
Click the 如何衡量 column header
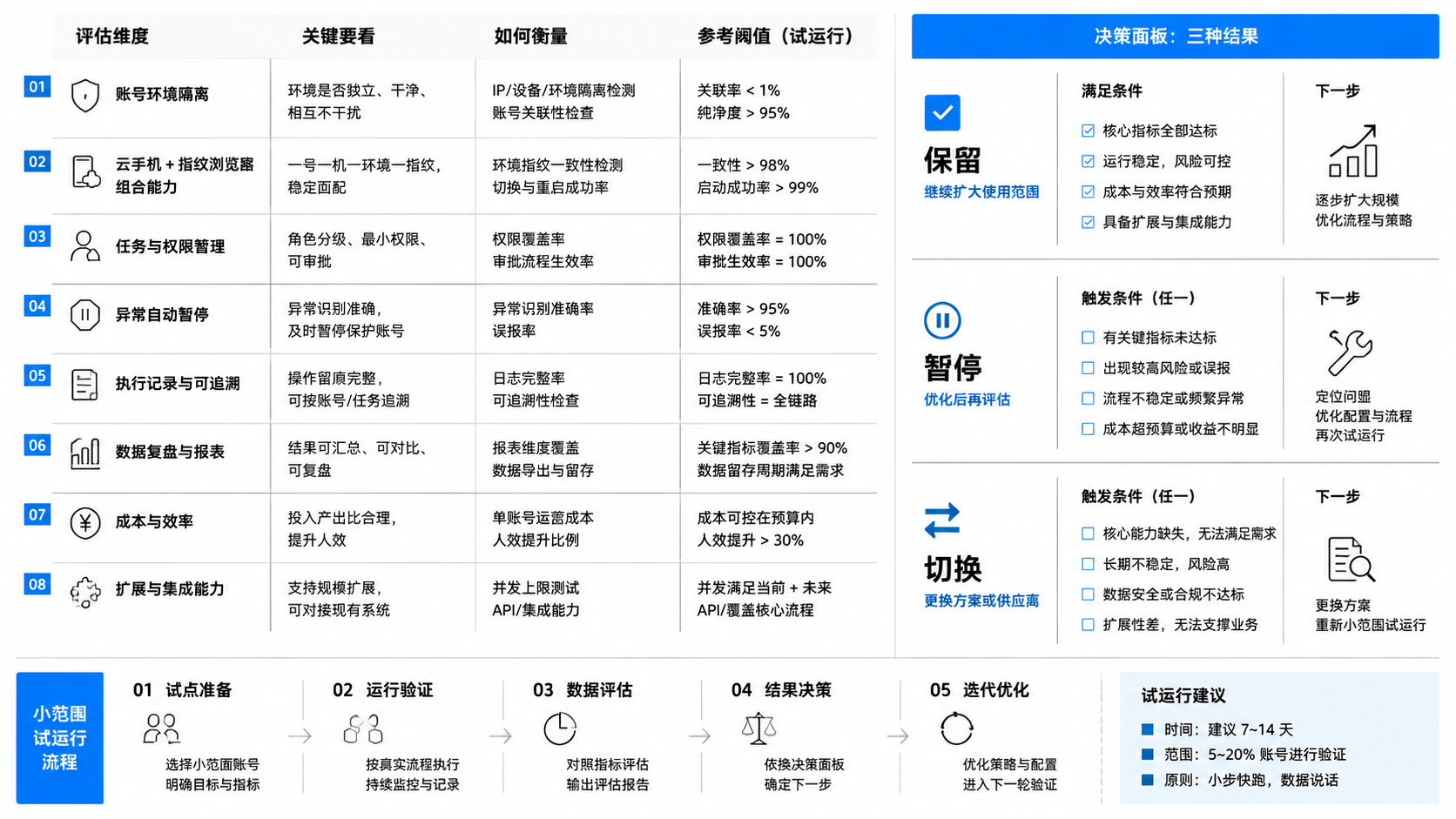pos(531,37)
